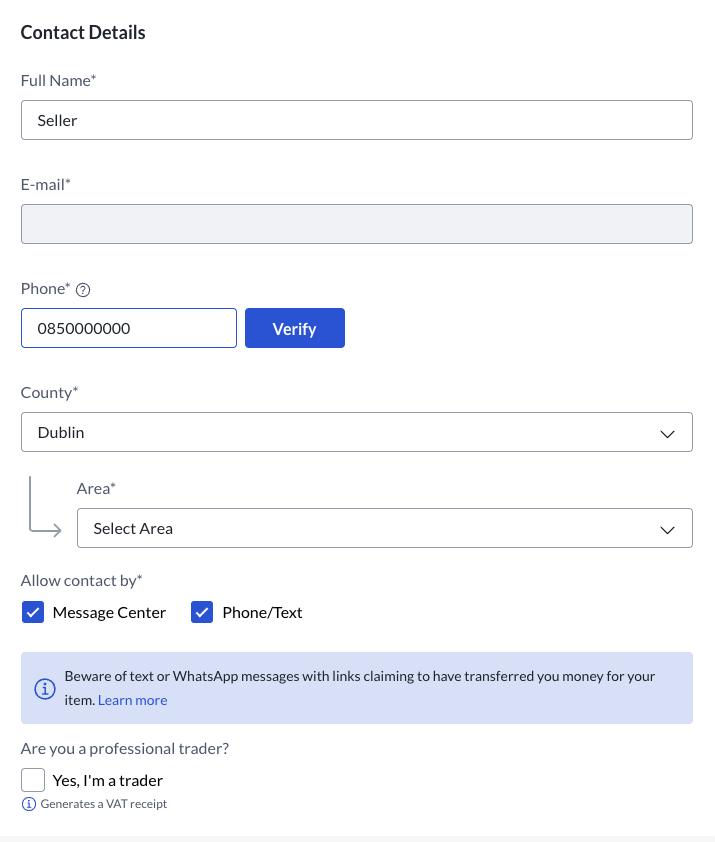715x842 pixels.
Task: Click the "Phone/Text" label text
Action: tap(262, 613)
